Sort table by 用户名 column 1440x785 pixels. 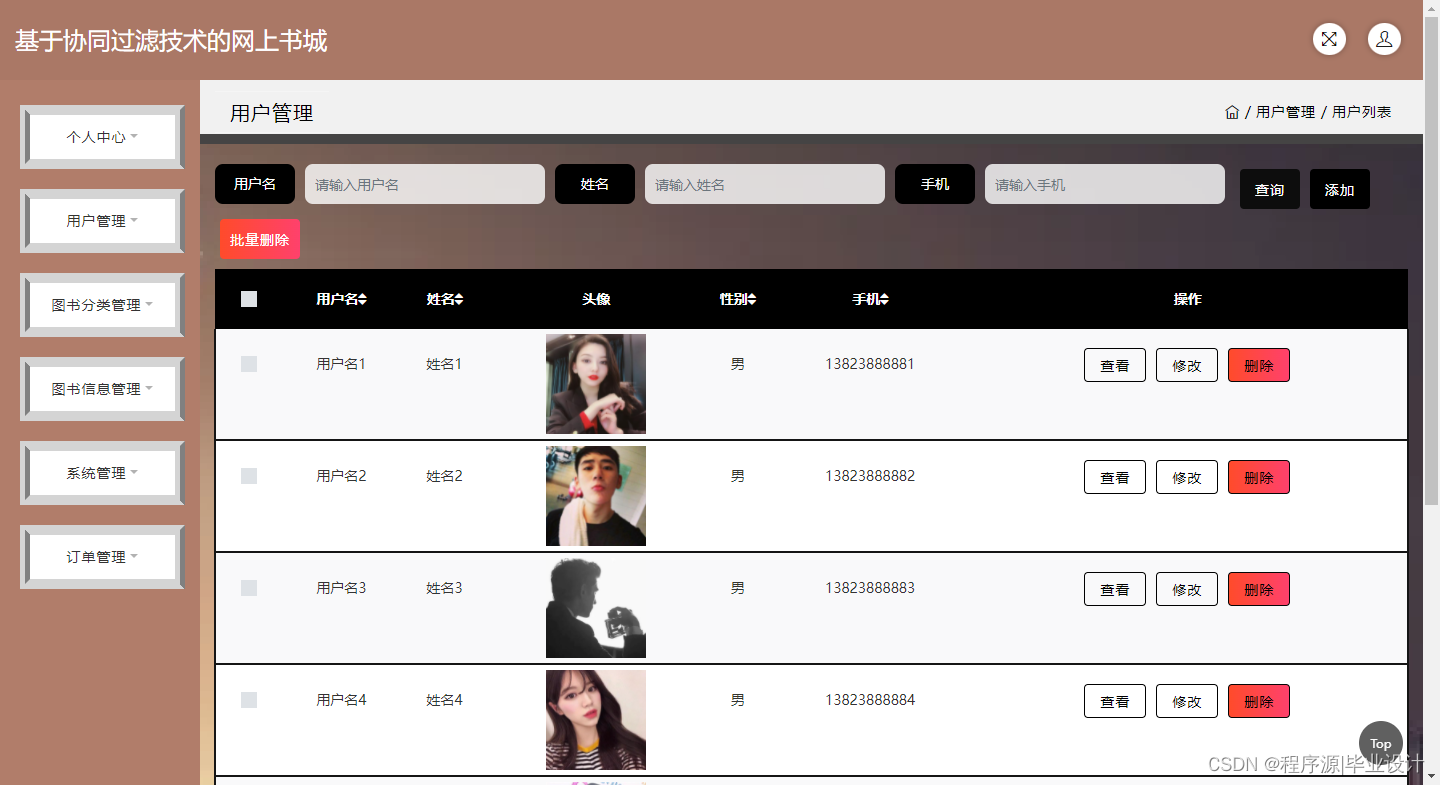pyautogui.click(x=341, y=299)
